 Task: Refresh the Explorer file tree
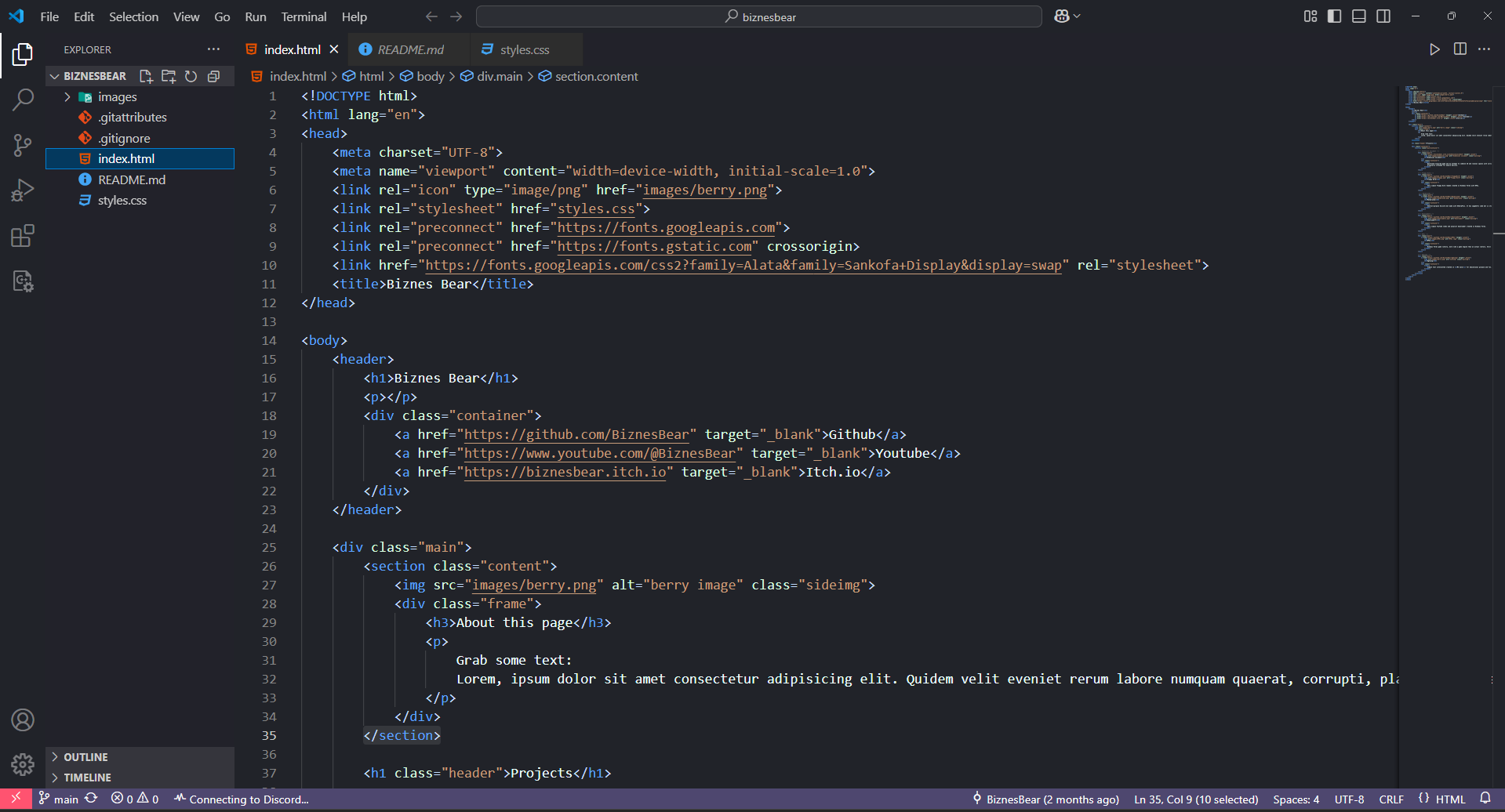(x=191, y=76)
